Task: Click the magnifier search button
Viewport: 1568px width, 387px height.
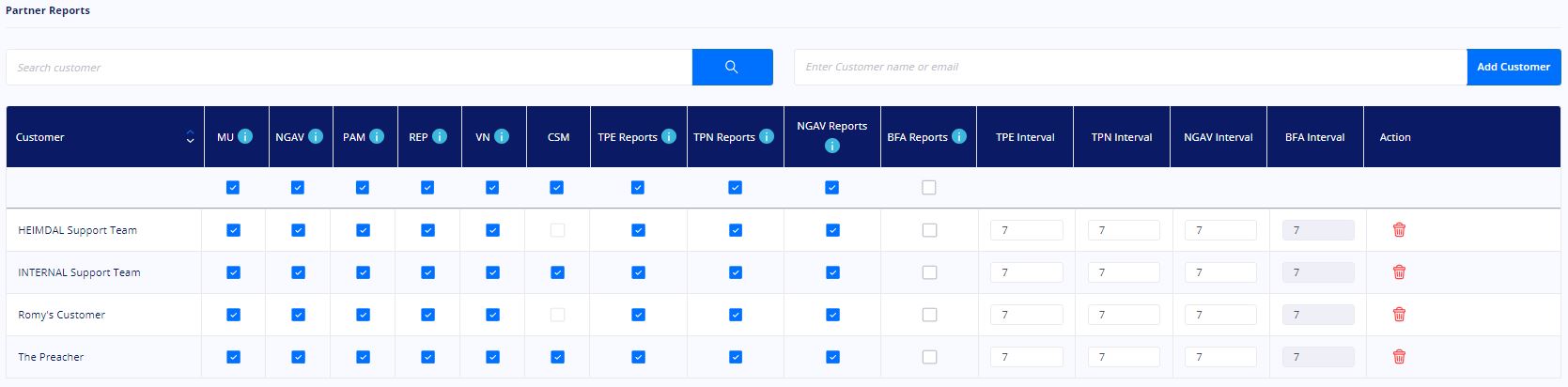Action: tap(732, 67)
